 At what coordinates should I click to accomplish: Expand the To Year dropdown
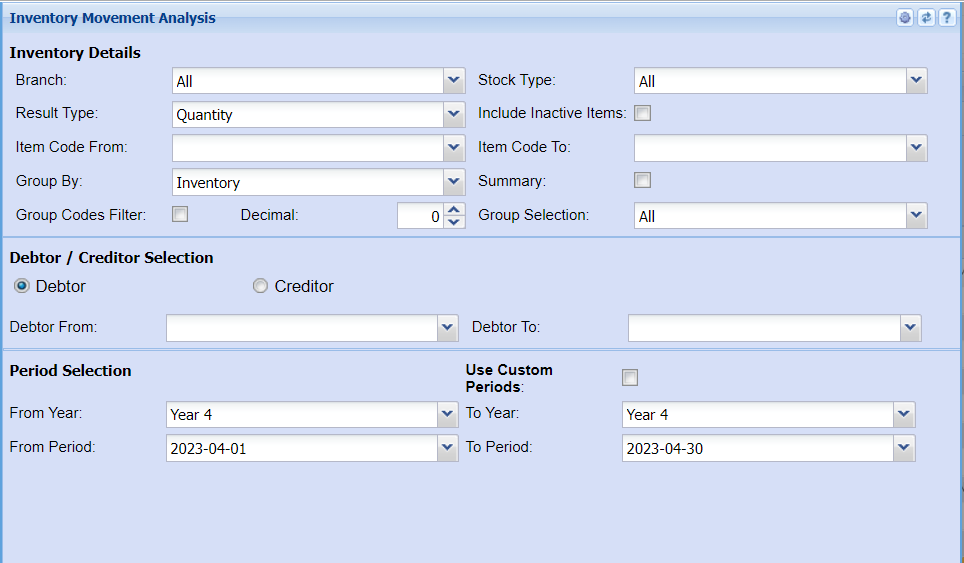coord(904,414)
